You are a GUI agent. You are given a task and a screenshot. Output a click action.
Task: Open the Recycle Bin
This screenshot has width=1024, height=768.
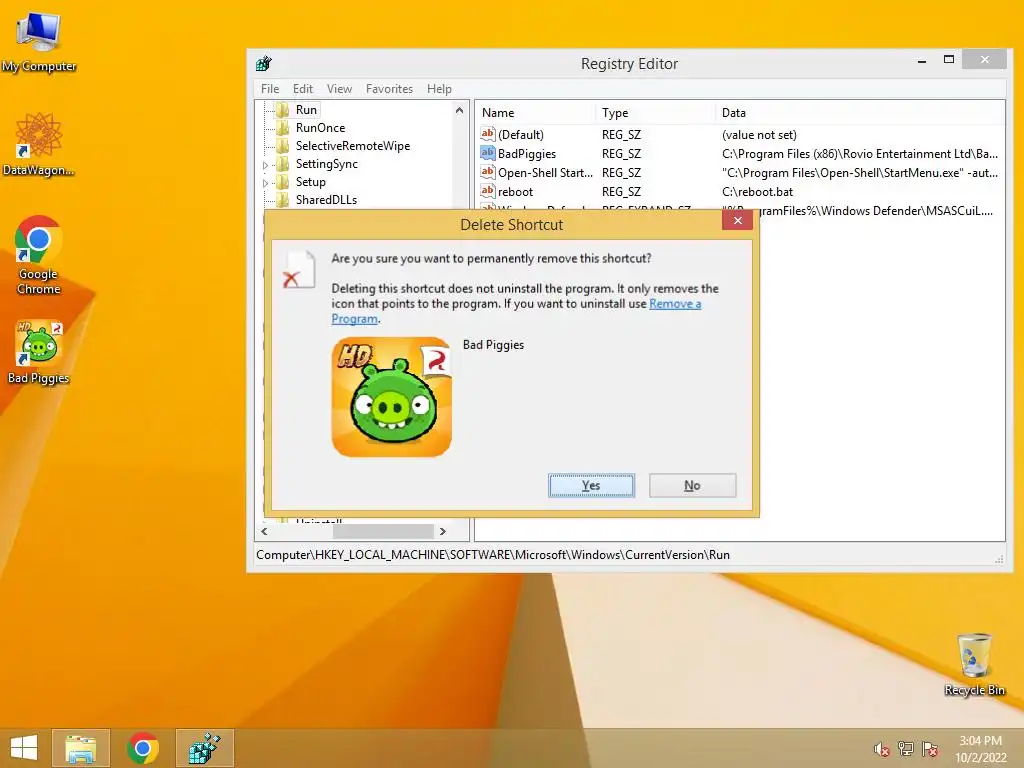click(974, 664)
